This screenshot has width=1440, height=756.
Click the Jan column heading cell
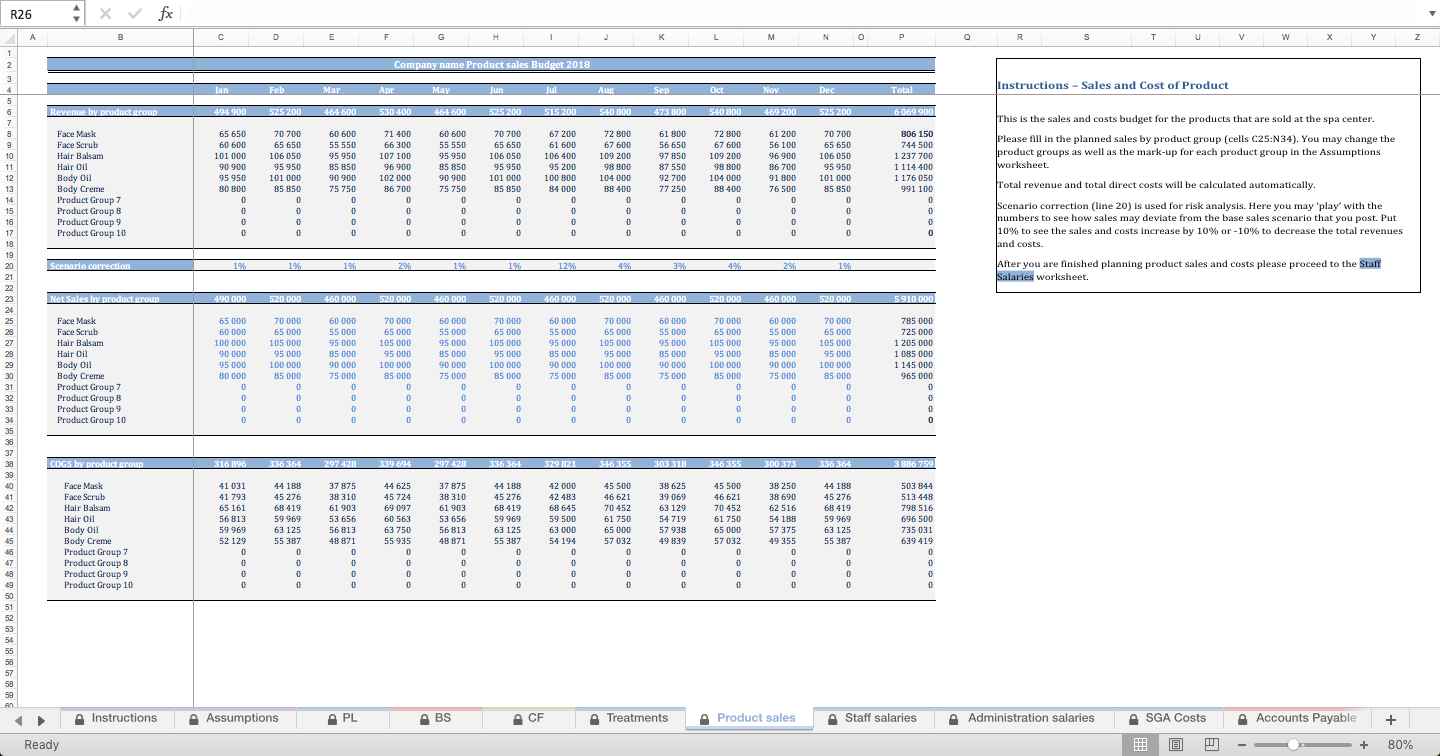(221, 90)
